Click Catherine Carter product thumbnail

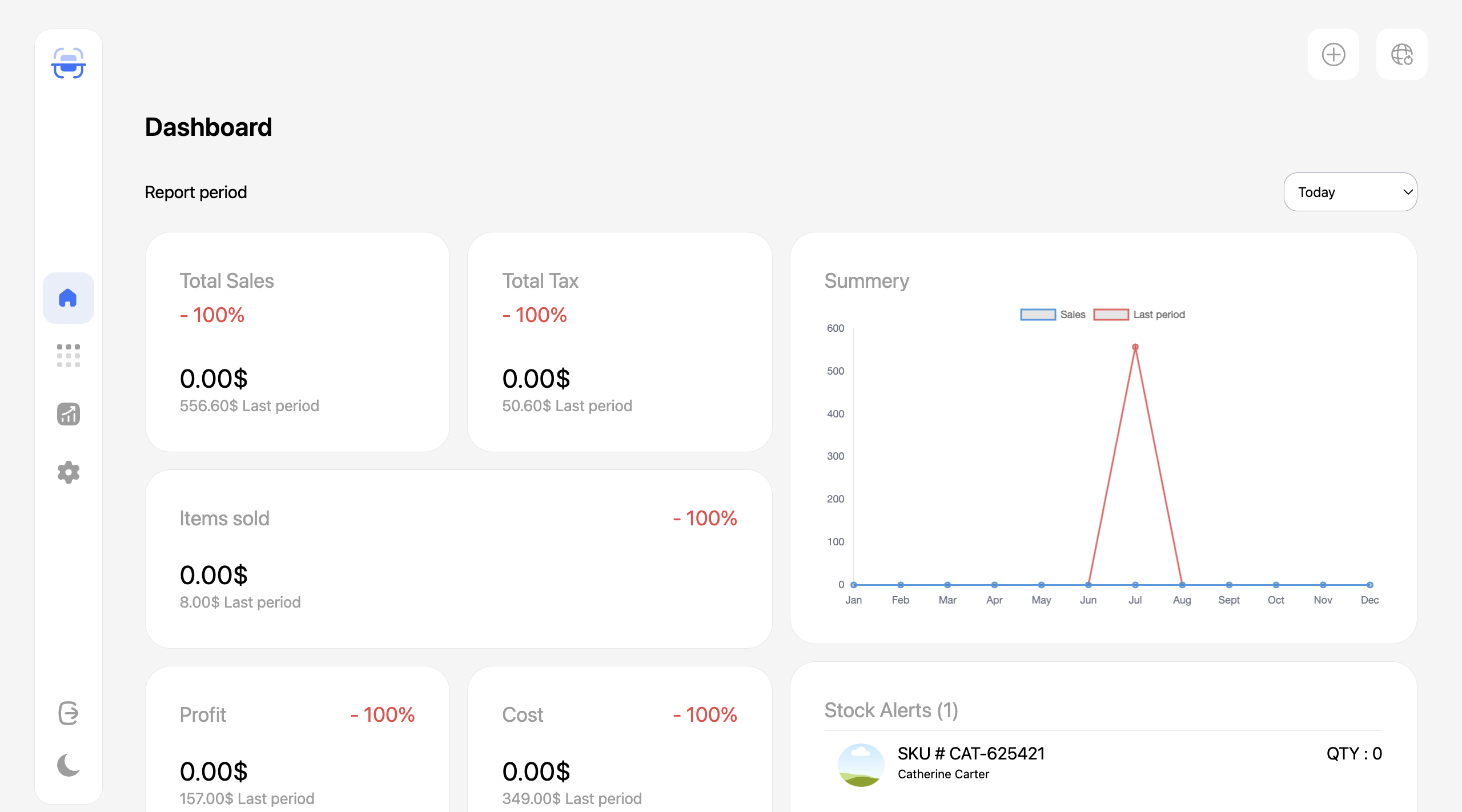tap(861, 765)
